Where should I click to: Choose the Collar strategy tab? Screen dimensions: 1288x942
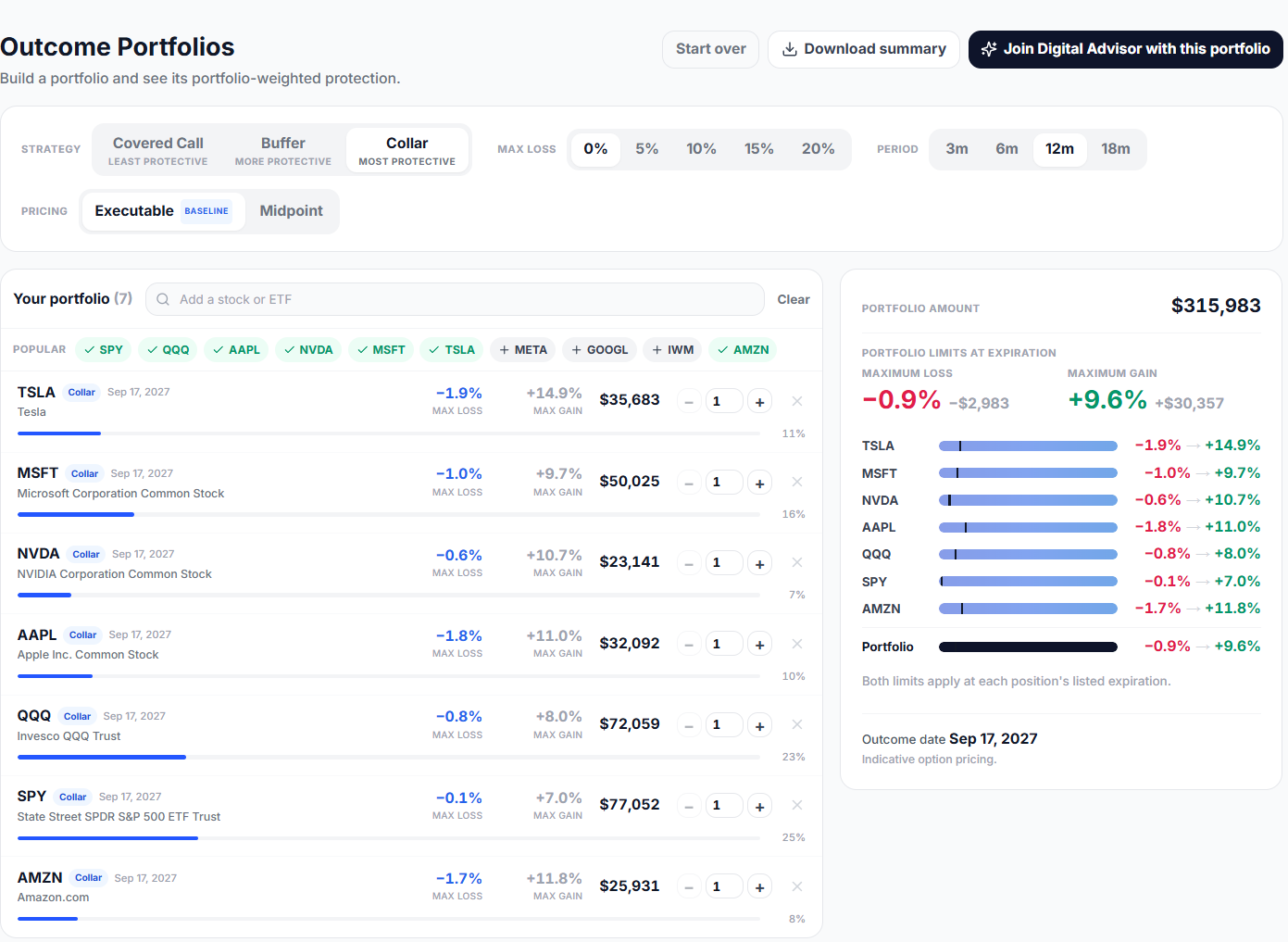[407, 150]
